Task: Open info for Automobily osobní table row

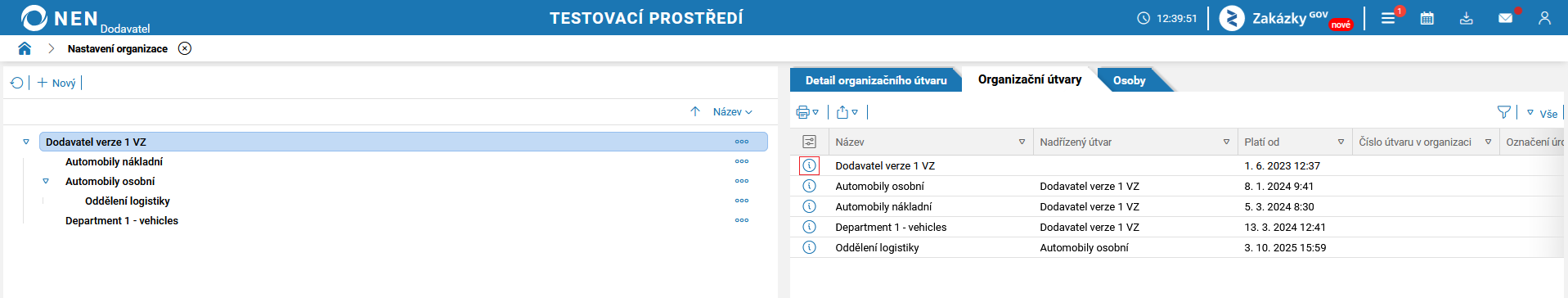Action: click(809, 186)
